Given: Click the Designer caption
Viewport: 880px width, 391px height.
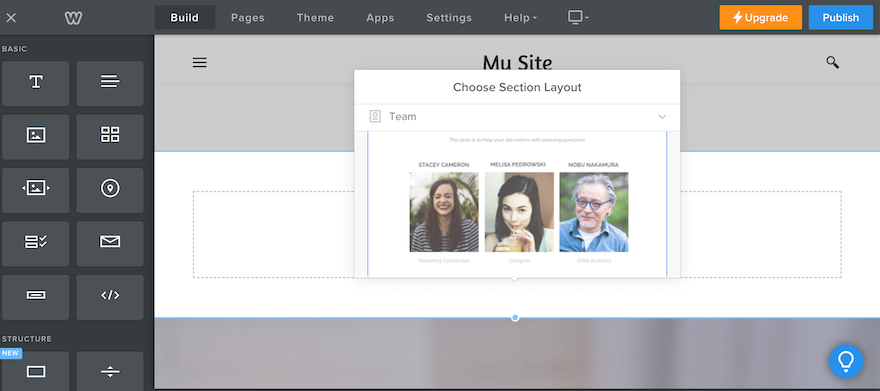Looking at the screenshot, I should pyautogui.click(x=519, y=261).
